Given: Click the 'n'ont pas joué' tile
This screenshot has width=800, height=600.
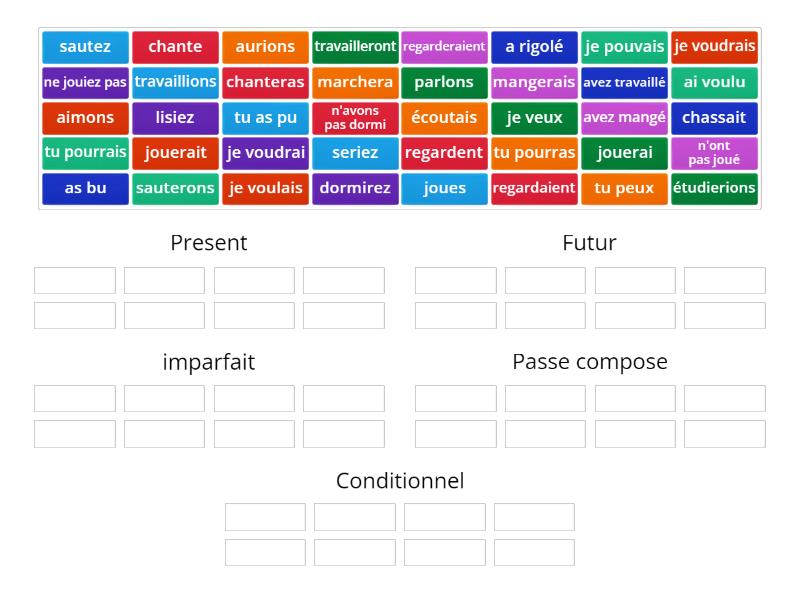Looking at the screenshot, I should [x=714, y=153].
